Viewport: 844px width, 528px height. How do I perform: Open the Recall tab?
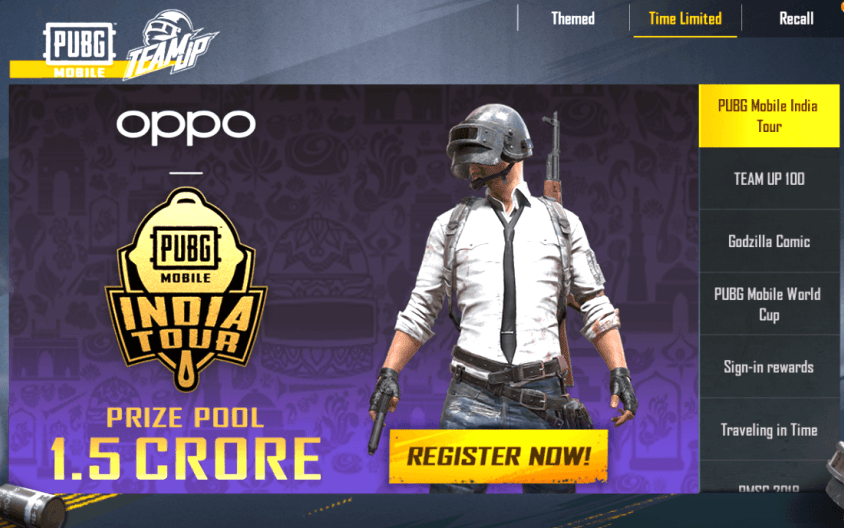(796, 19)
